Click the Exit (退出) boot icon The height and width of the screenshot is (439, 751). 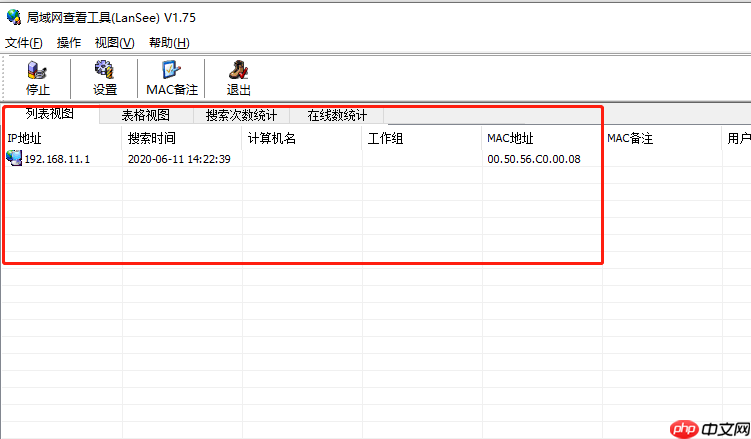tap(239, 70)
